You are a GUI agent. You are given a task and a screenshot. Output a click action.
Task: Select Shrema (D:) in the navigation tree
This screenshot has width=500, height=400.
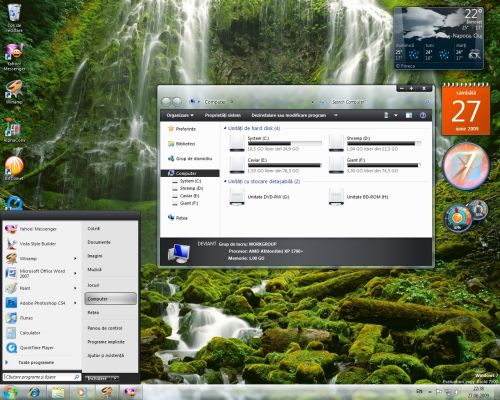click(188, 188)
